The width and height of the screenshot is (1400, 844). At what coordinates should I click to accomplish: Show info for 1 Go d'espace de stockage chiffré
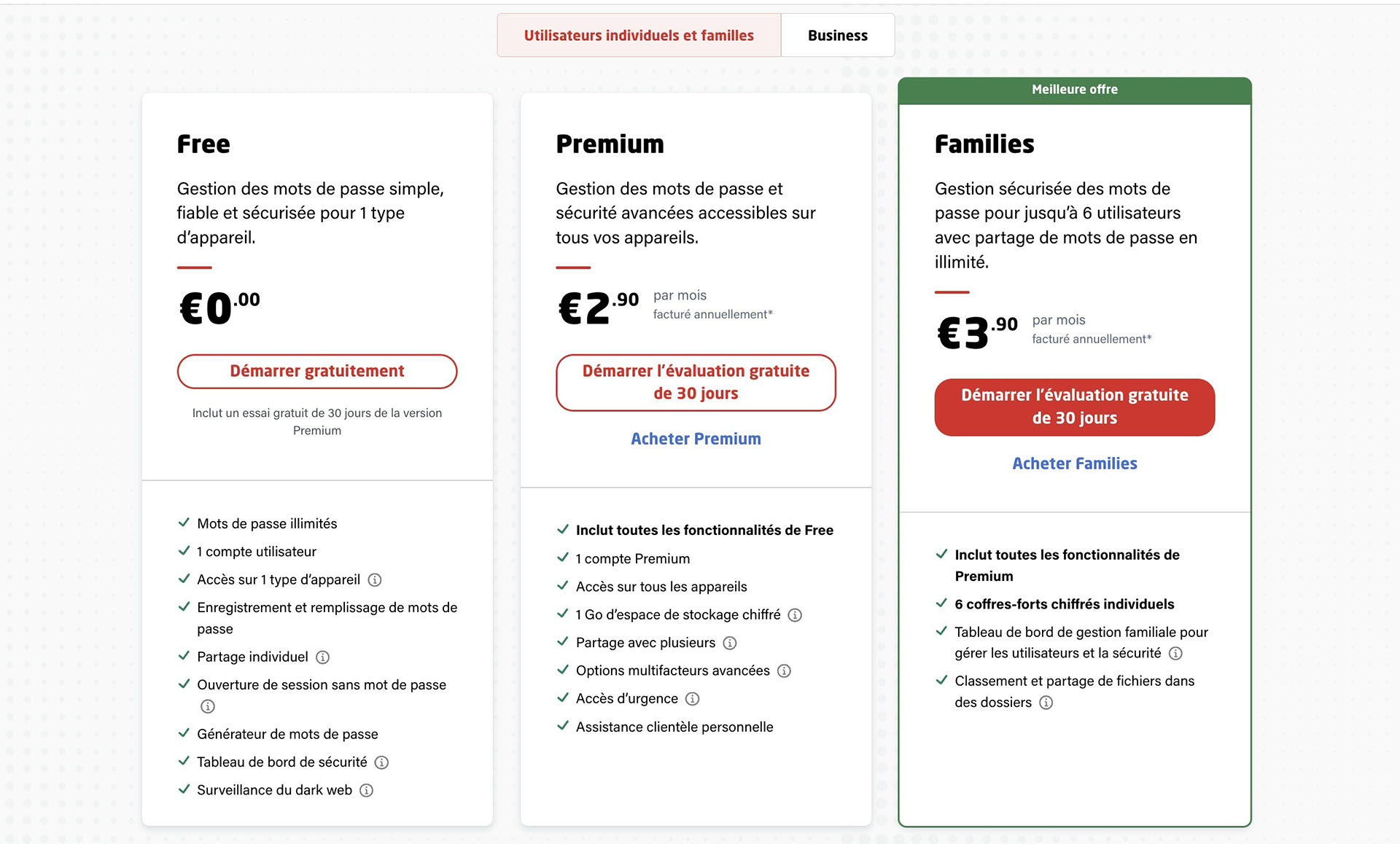[x=795, y=615]
